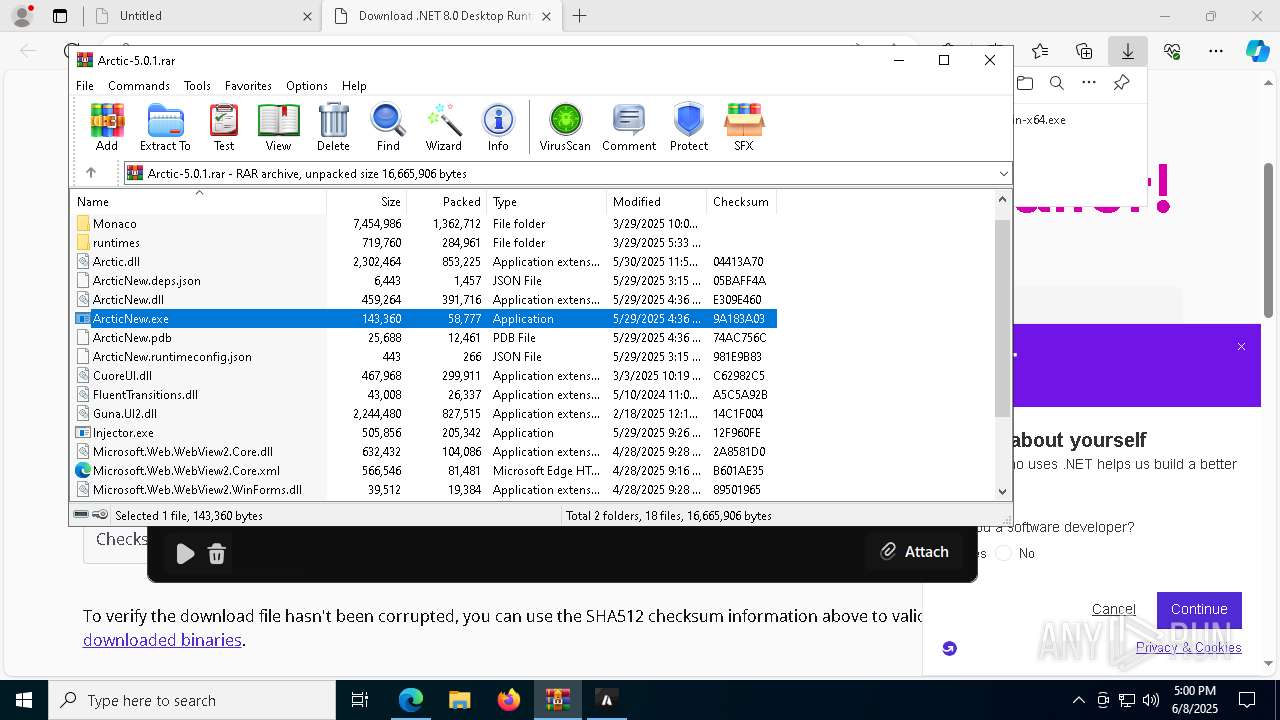Select the CuoreUI.dll file
Image resolution: width=1280 pixels, height=720 pixels.
click(x=122, y=376)
